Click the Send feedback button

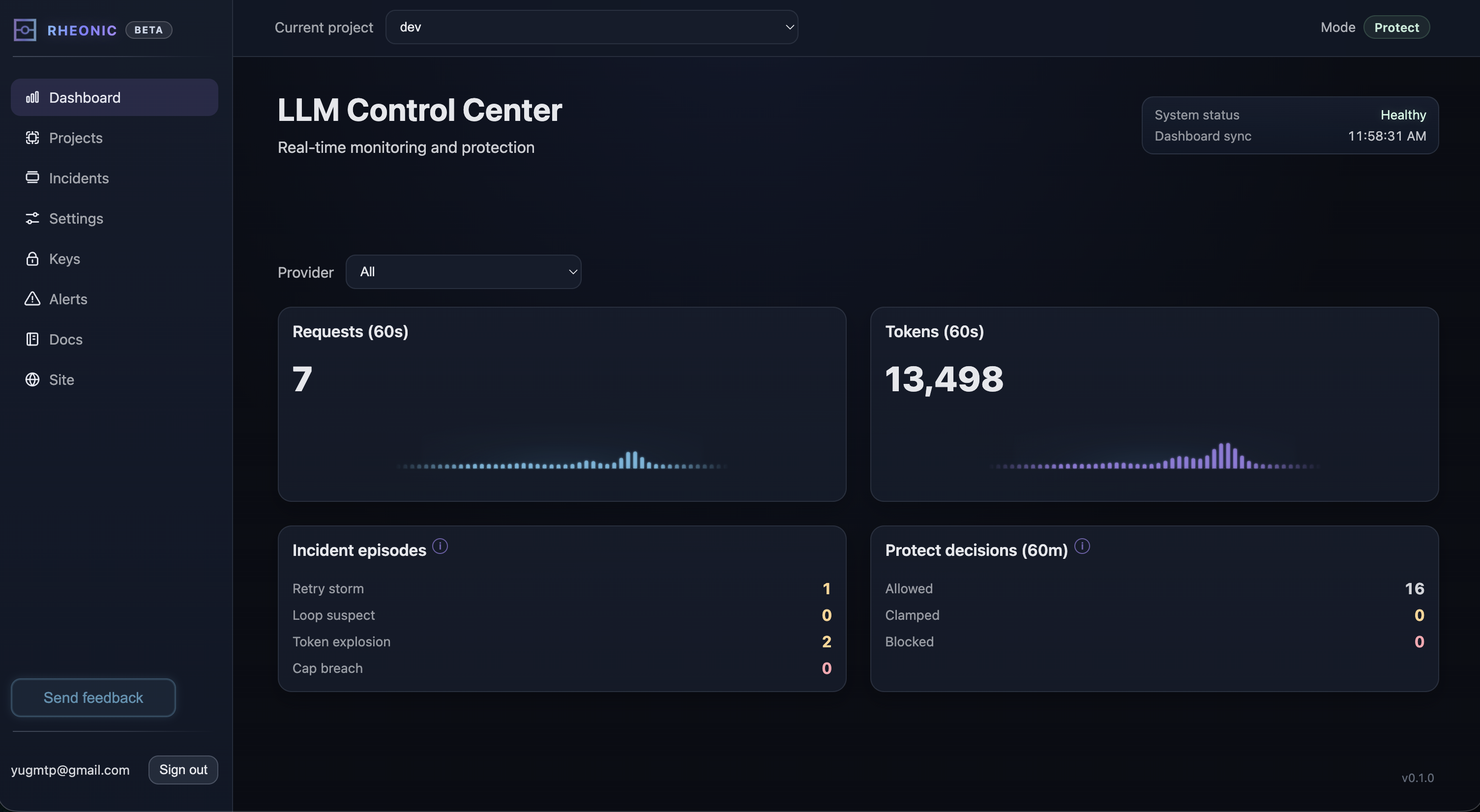tap(93, 697)
